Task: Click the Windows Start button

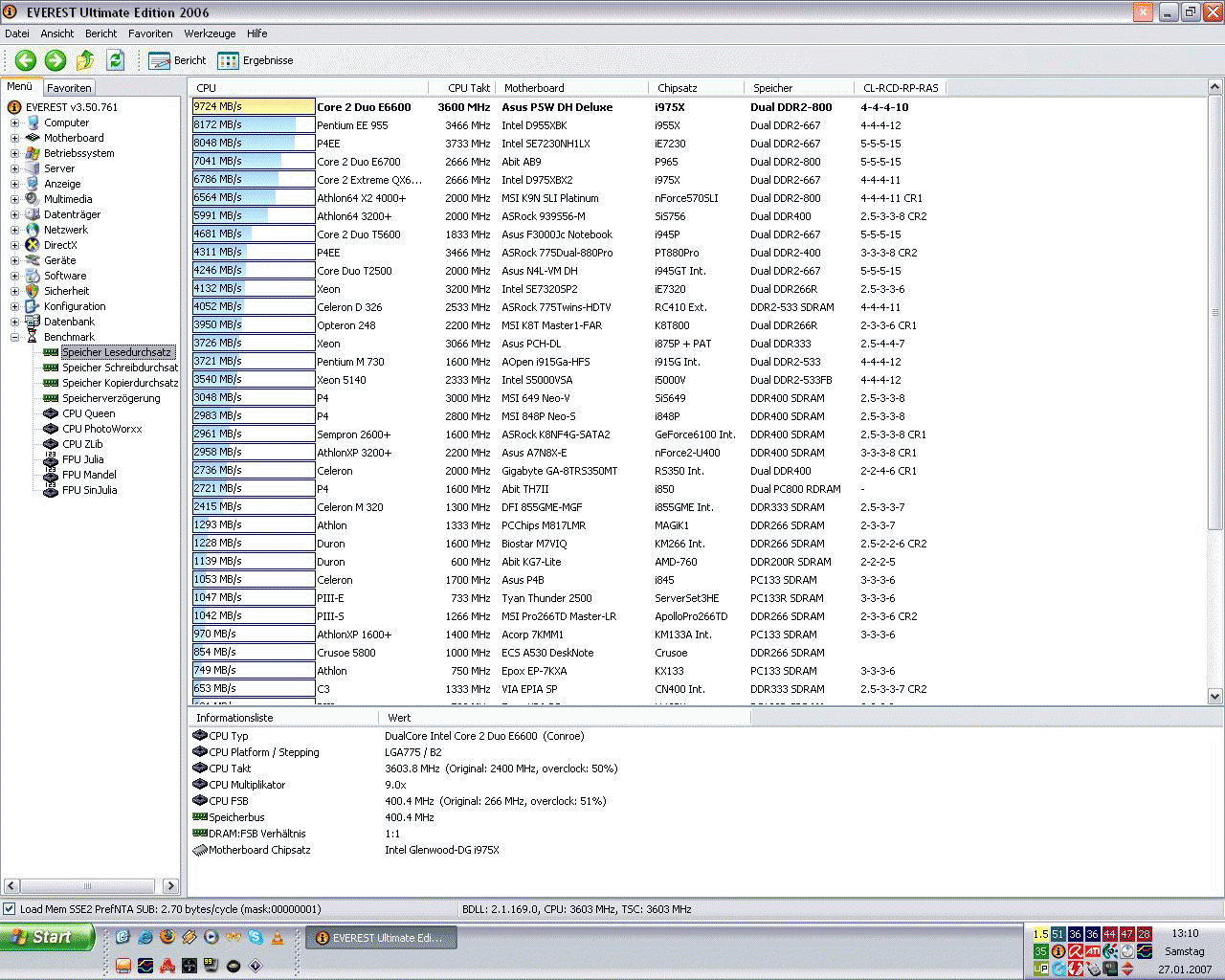Action: pos(47,937)
